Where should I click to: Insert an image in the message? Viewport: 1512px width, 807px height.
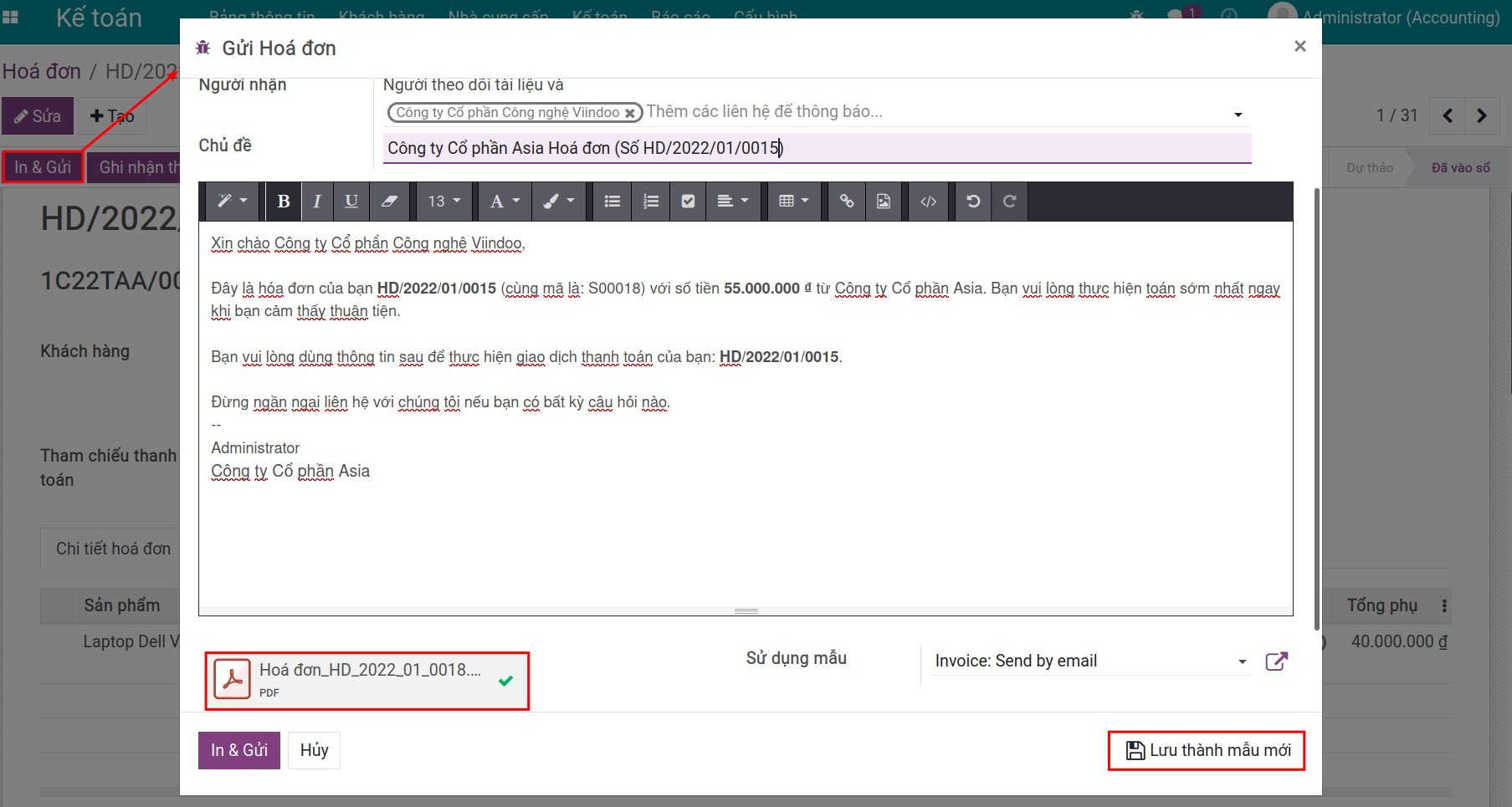pyautogui.click(x=883, y=201)
